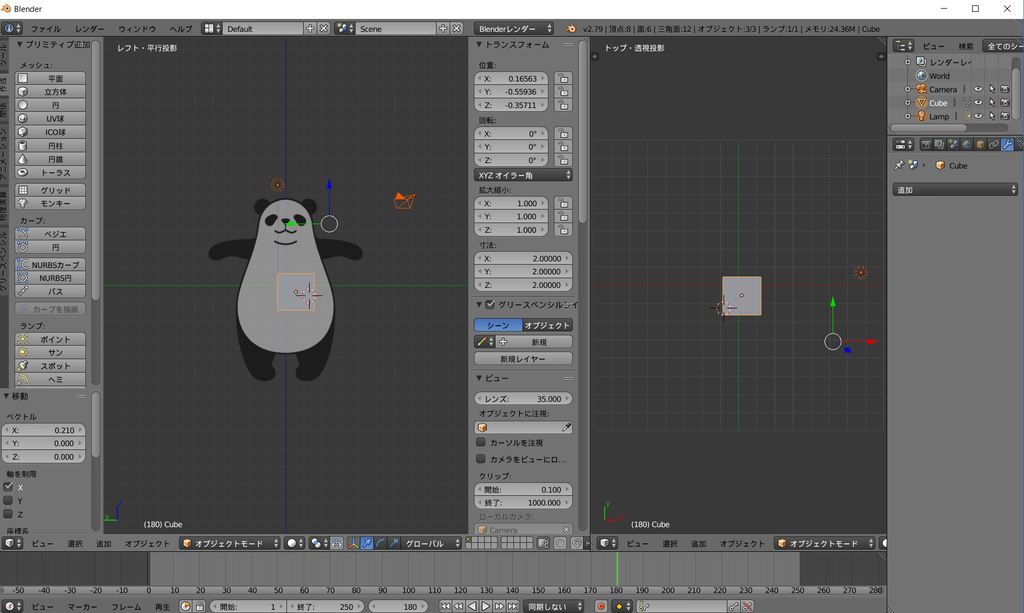Lock the X location value
This screenshot has height=613, width=1024.
(x=563, y=78)
